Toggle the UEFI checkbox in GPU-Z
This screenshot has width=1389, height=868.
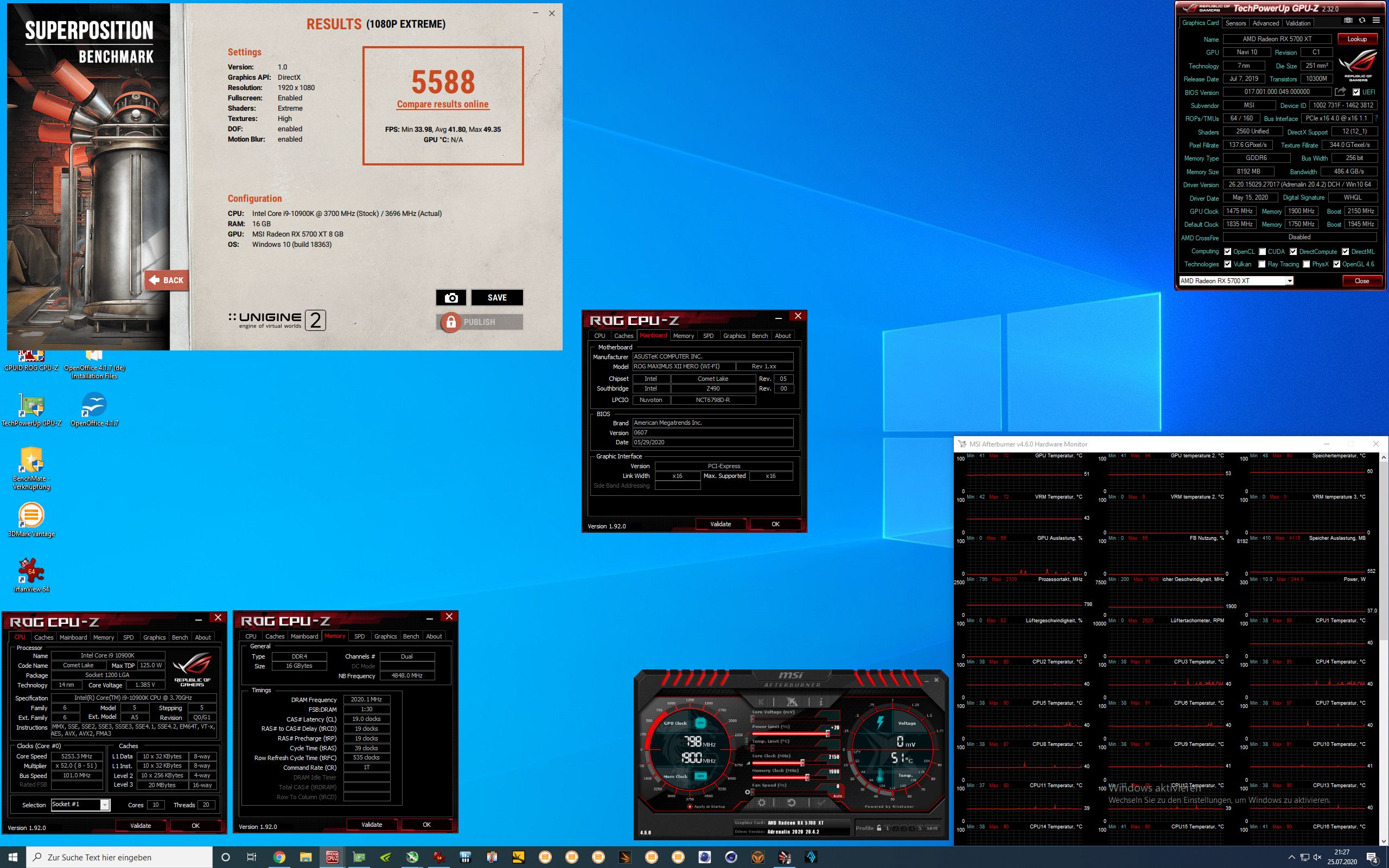coord(1356,92)
